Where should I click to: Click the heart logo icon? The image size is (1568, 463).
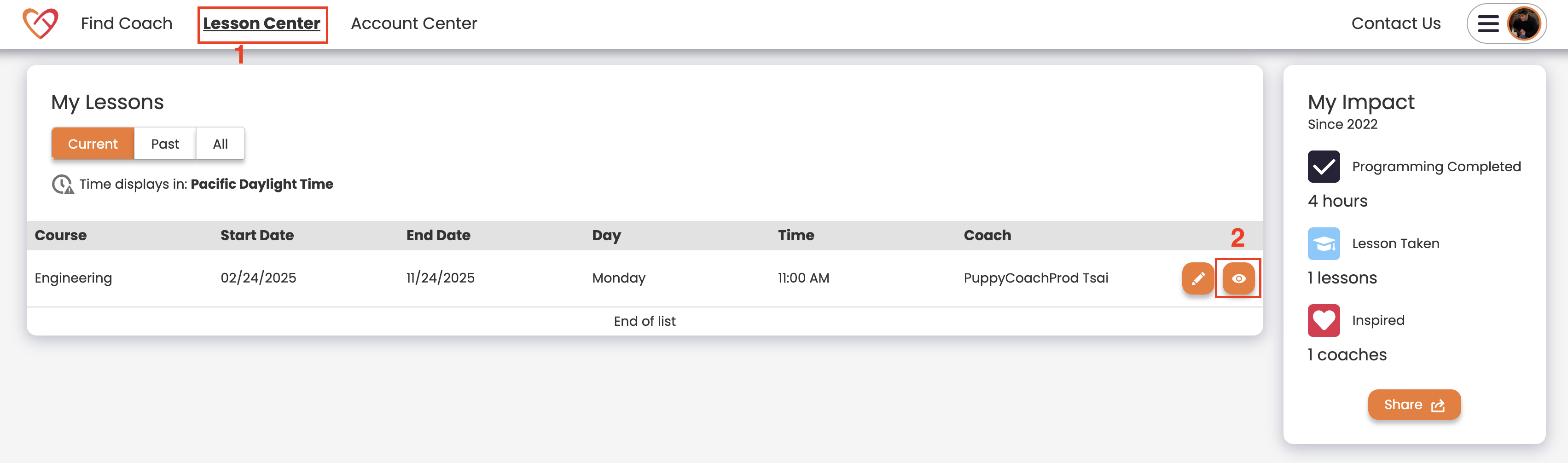pyautogui.click(x=40, y=24)
